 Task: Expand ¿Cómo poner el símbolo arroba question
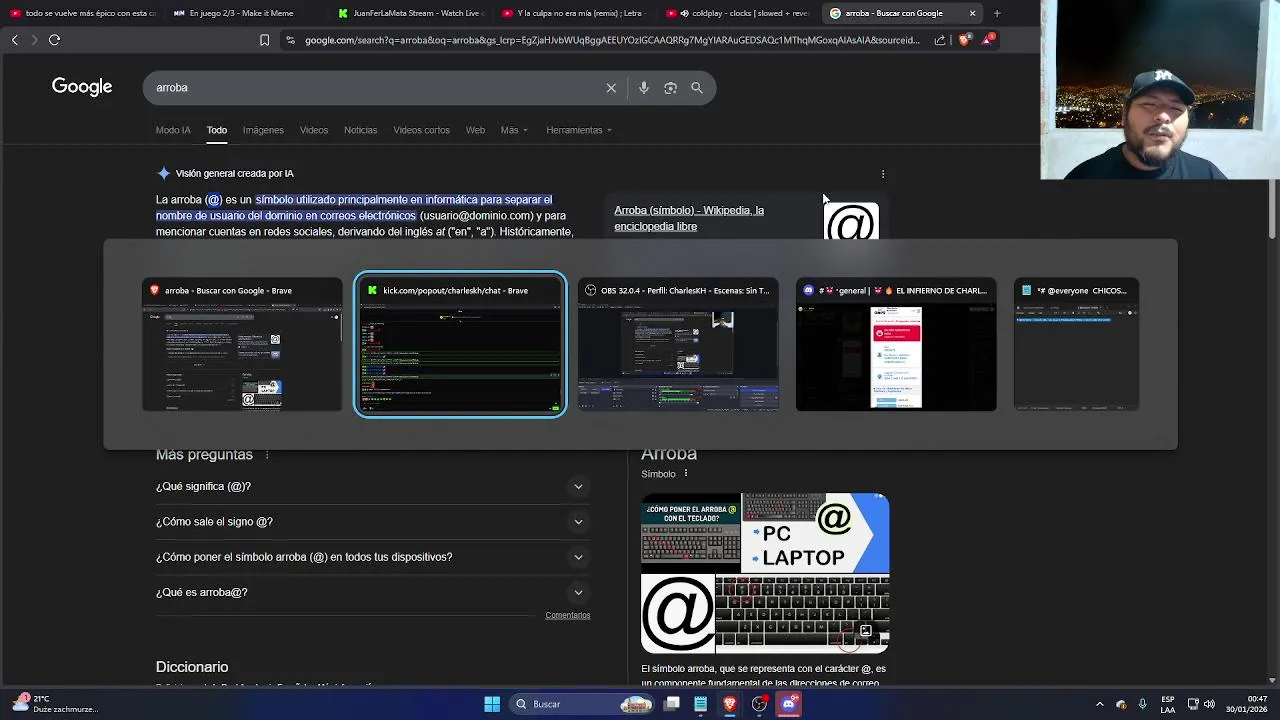pyautogui.click(x=371, y=557)
